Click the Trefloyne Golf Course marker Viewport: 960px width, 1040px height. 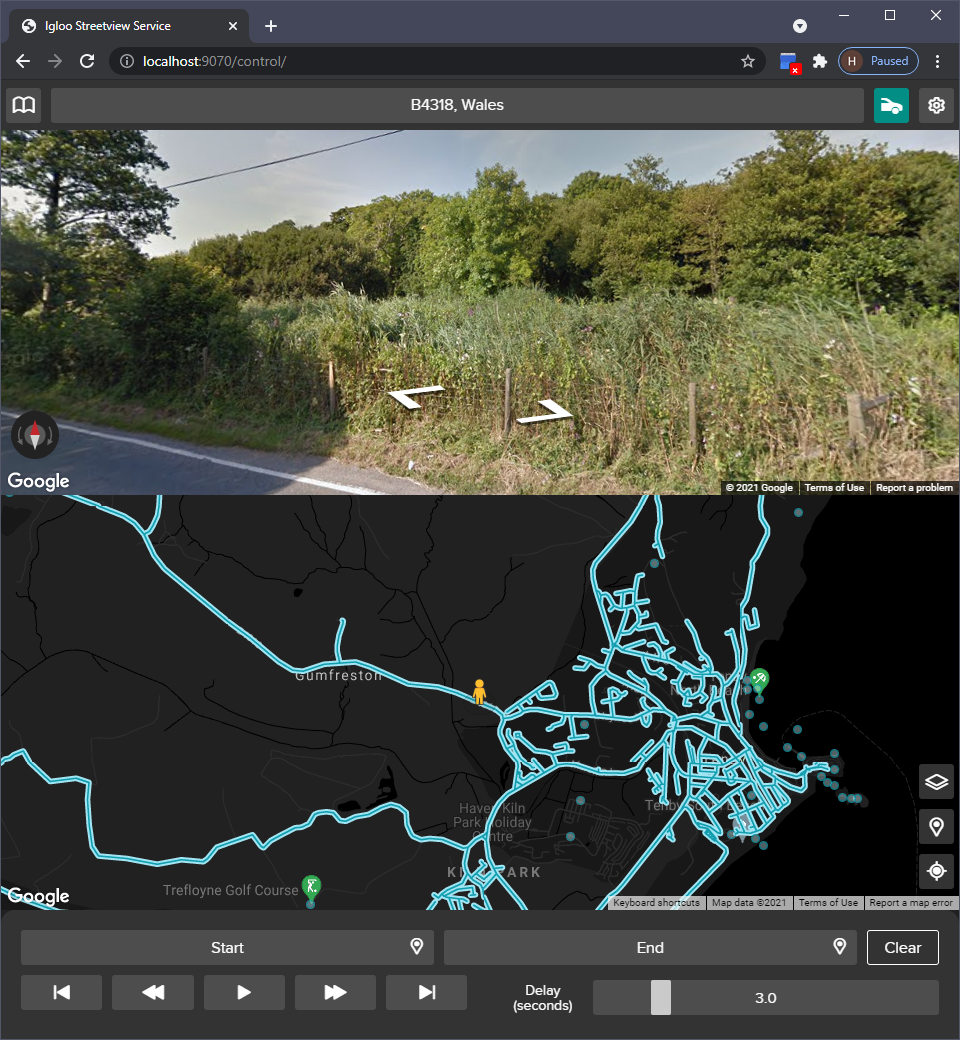tap(313, 885)
